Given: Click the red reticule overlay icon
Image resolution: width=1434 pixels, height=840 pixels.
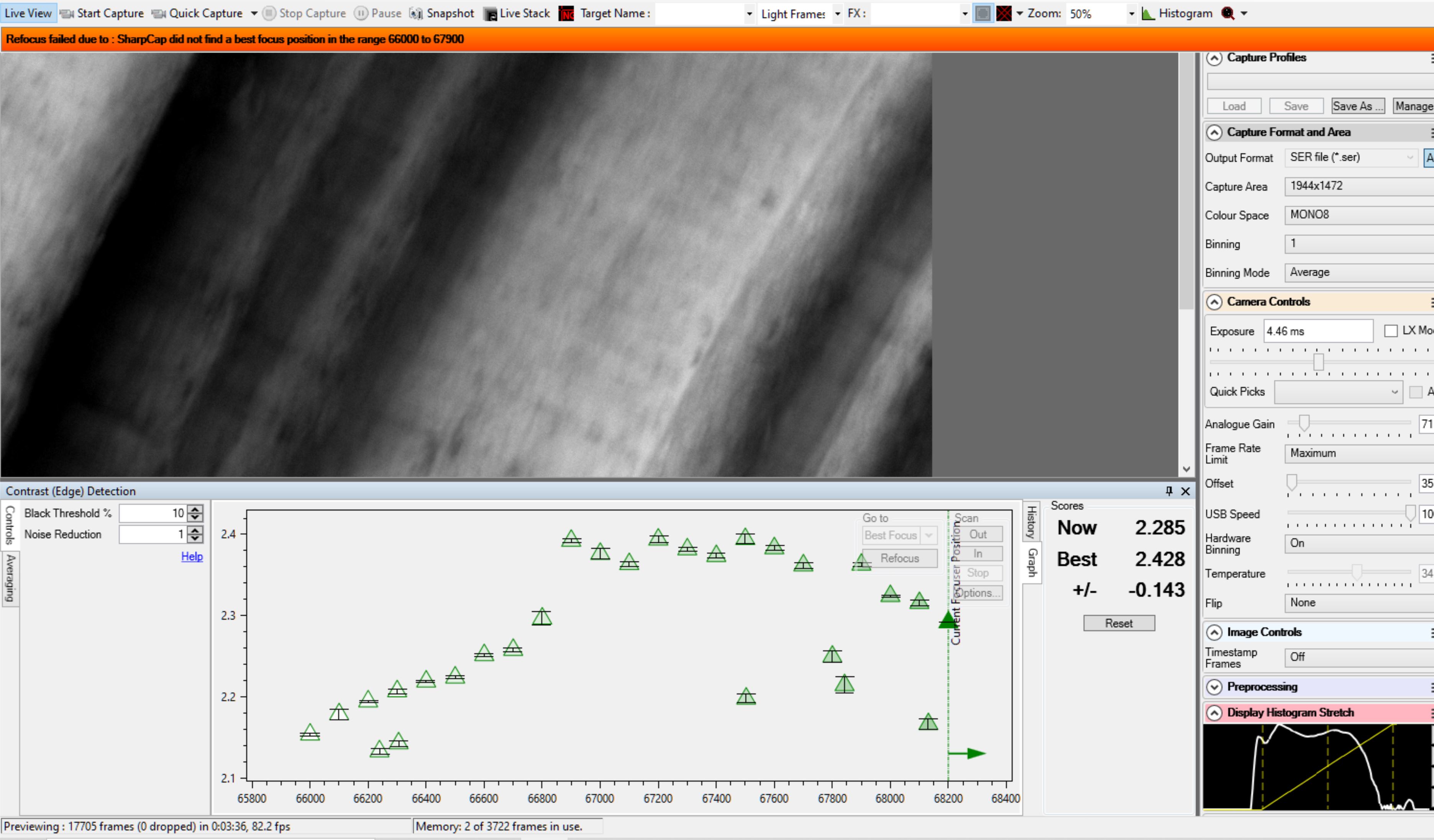Looking at the screenshot, I should coord(1004,14).
